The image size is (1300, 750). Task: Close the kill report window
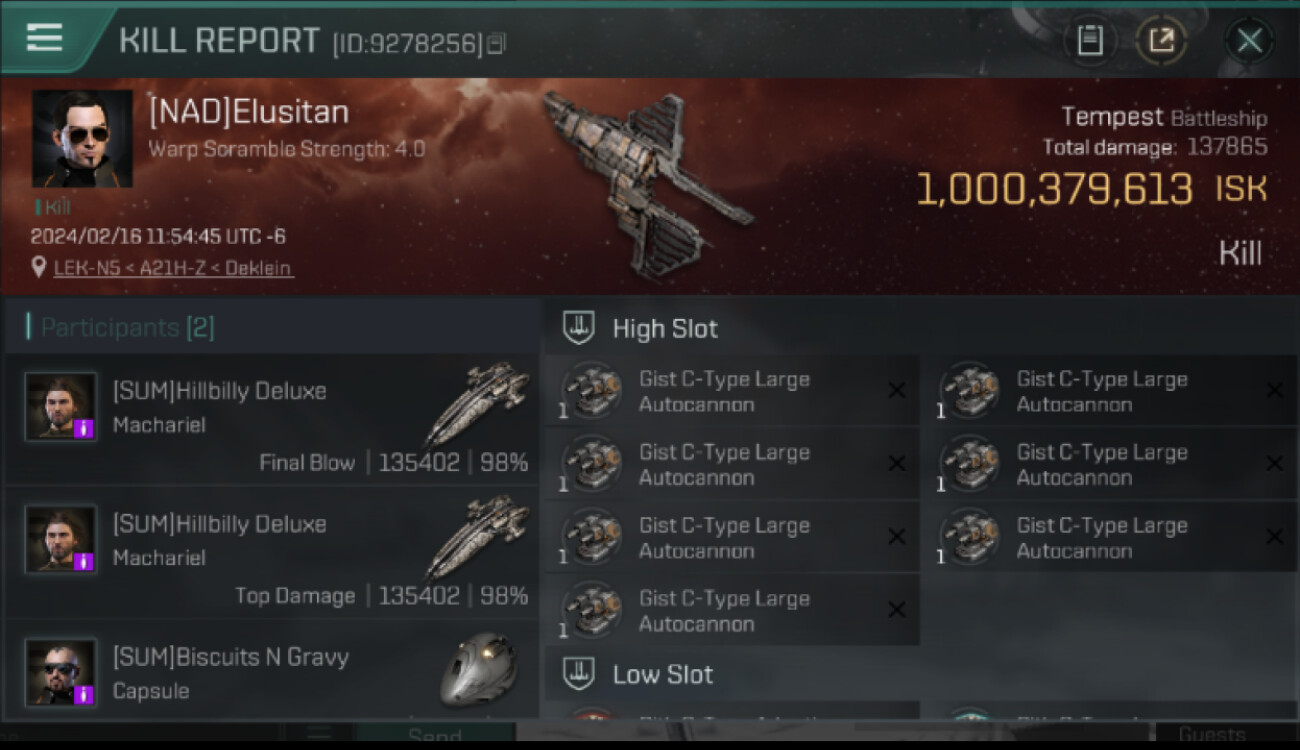[1249, 40]
